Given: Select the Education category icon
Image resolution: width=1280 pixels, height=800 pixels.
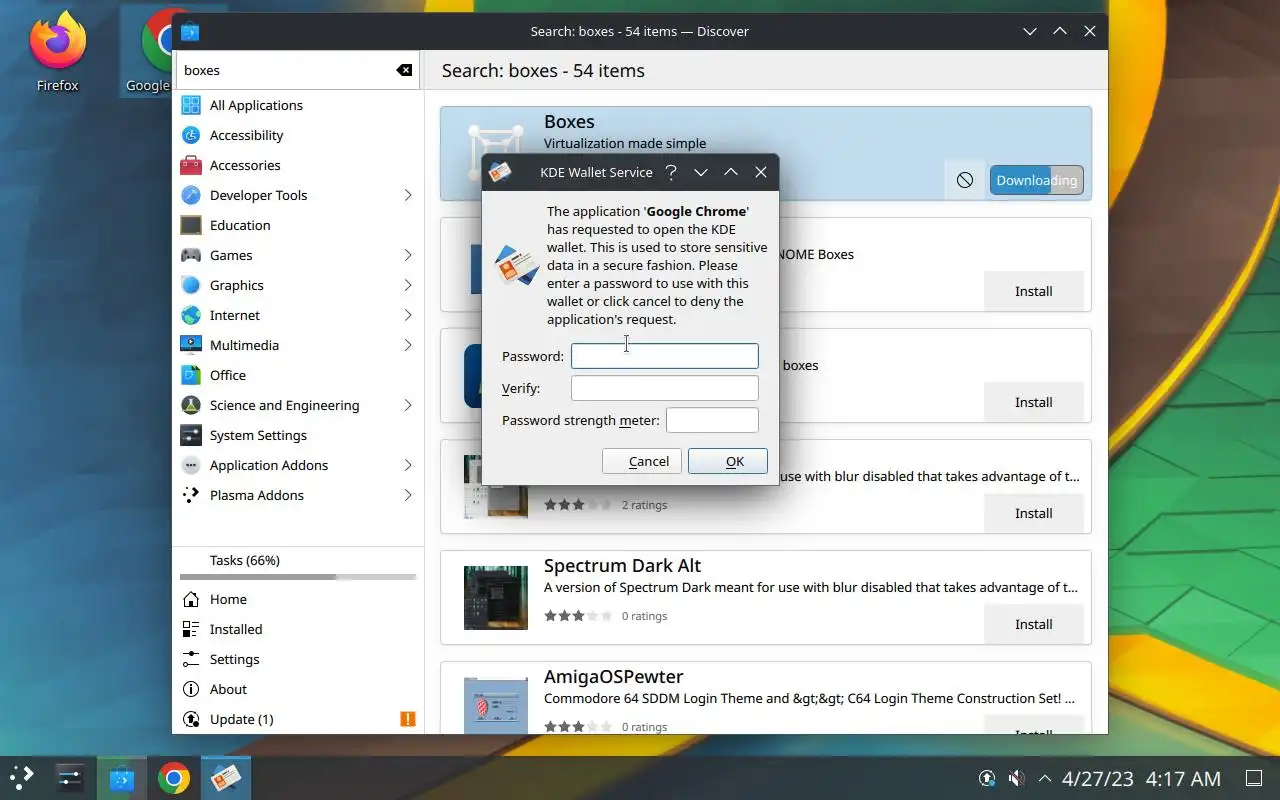Looking at the screenshot, I should 191,225.
